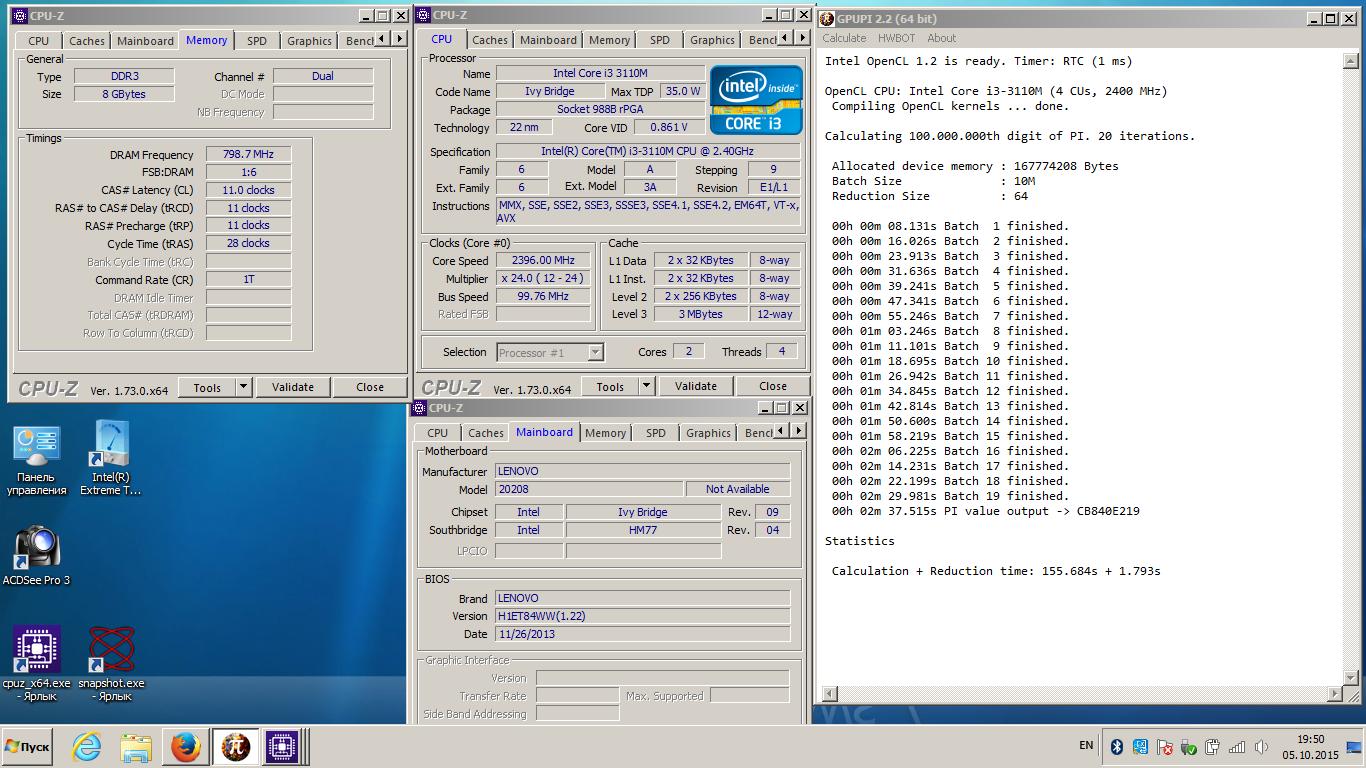Viewport: 1366px width, 768px height.
Task: Select the GPUPI taskbar button
Action: 235,747
